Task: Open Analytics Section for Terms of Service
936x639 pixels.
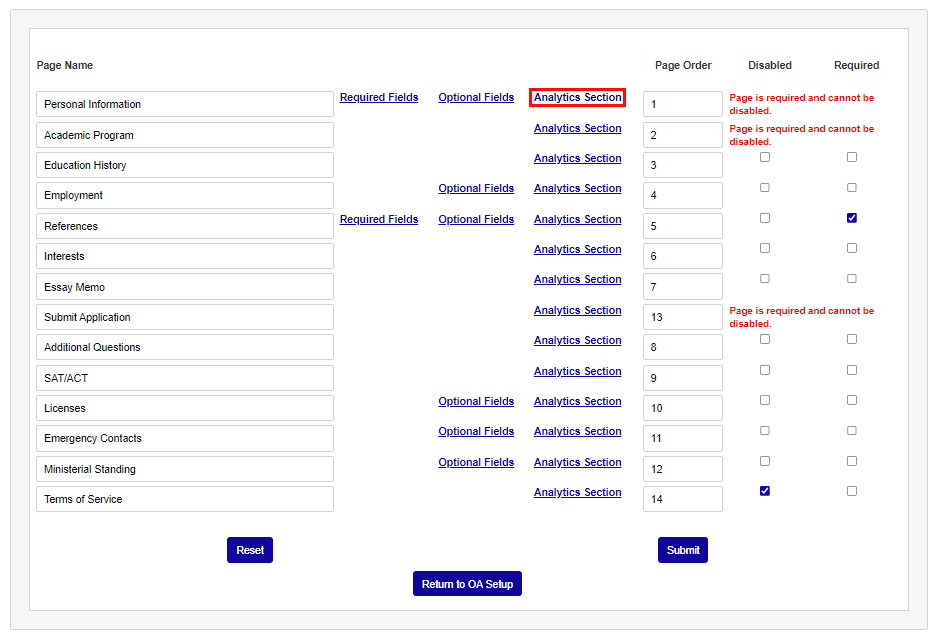Action: 577,492
